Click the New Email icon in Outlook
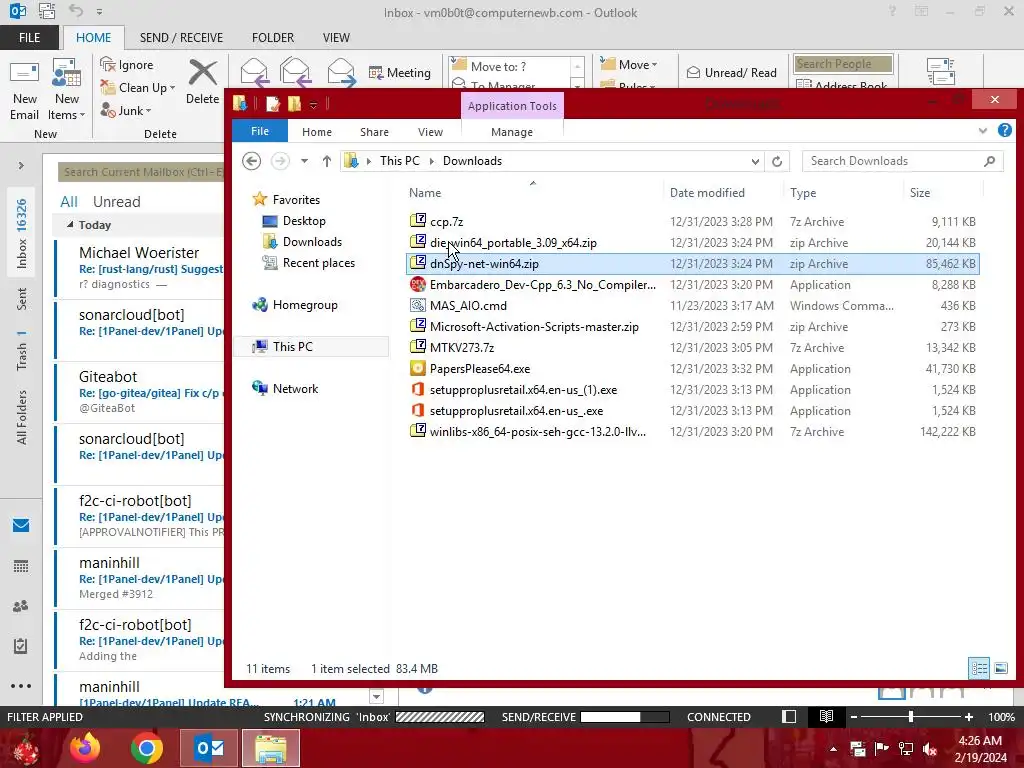This screenshot has height=768, width=1024. (x=24, y=90)
